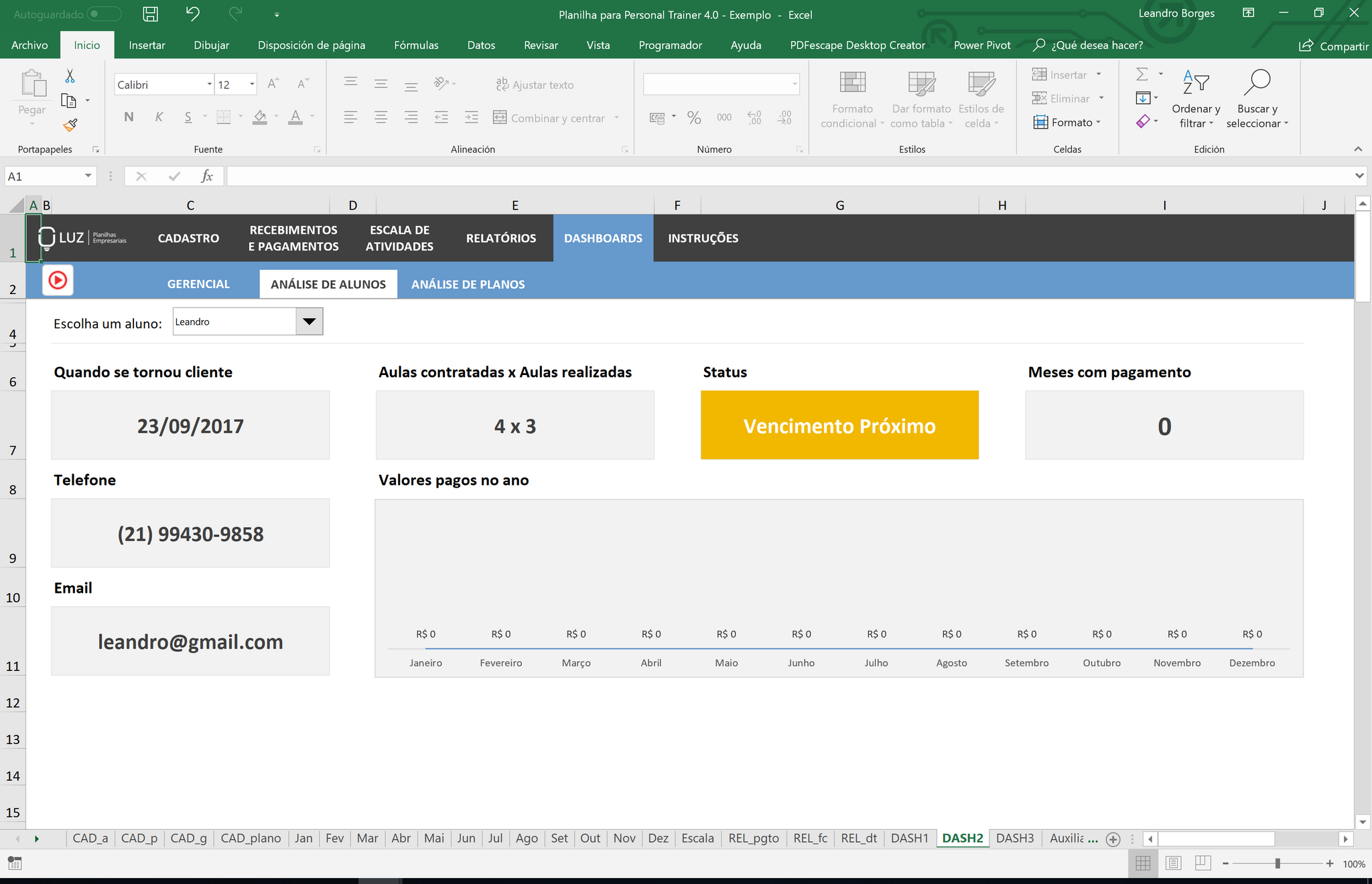Open the Escolha um aluno dropdown arrow
This screenshot has width=1372, height=884.
(310, 321)
